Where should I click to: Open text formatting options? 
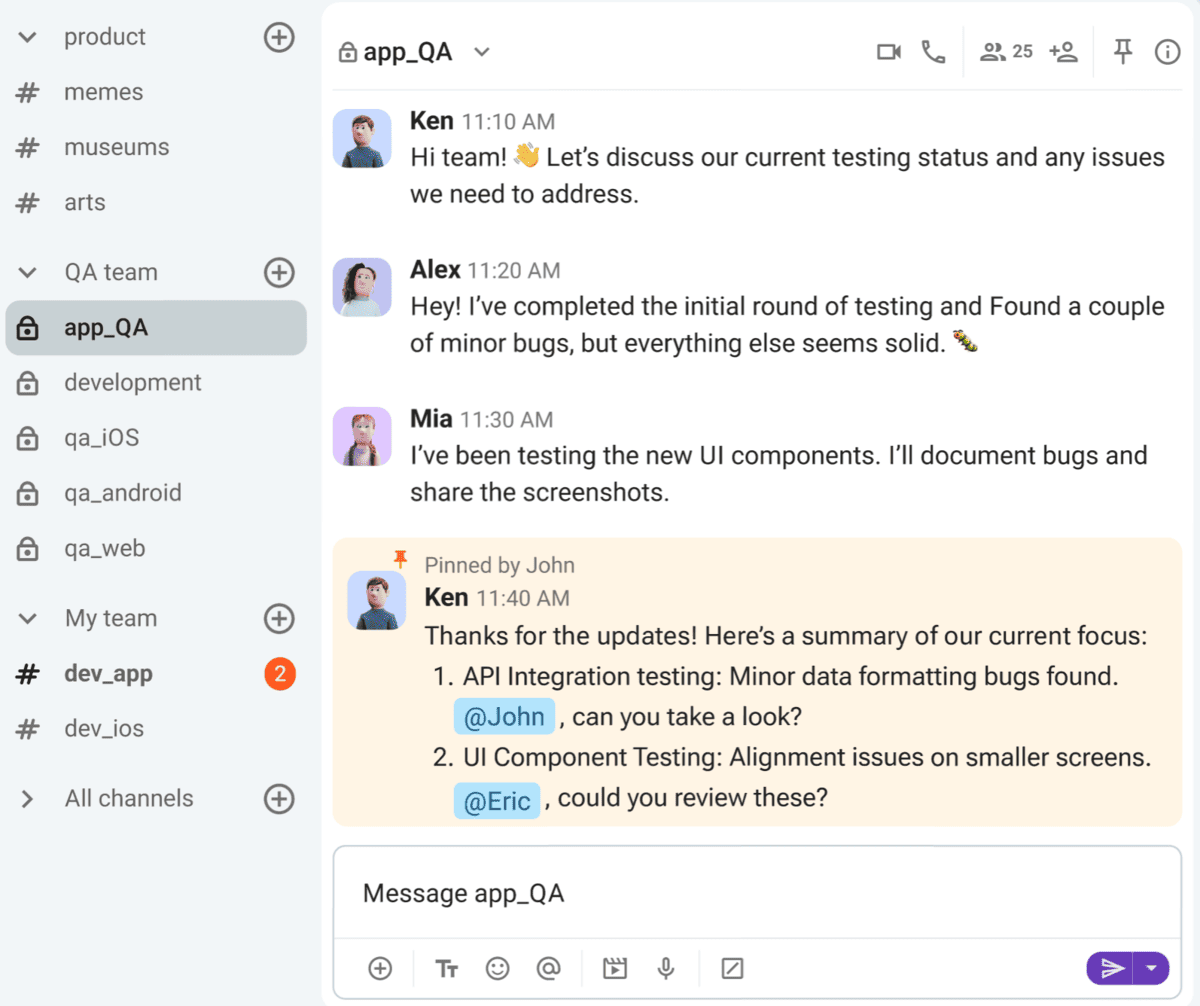click(446, 968)
